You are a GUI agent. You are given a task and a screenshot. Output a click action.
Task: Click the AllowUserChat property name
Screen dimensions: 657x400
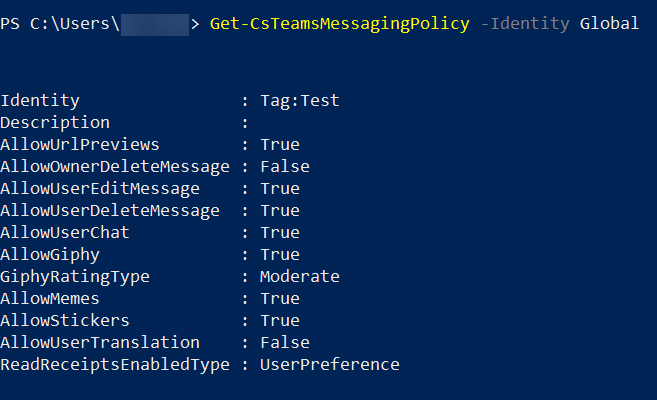coord(65,233)
